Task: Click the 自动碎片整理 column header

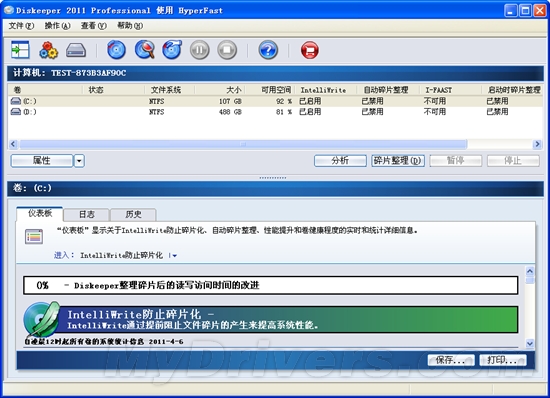Action: [x=388, y=90]
